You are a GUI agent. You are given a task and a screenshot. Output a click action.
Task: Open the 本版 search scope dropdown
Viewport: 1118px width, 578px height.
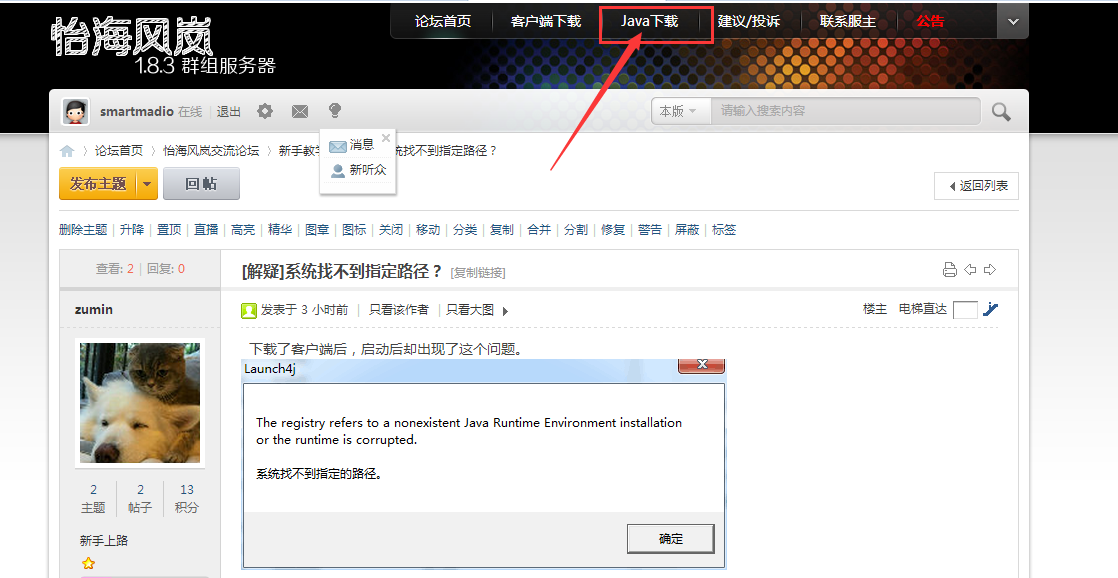click(681, 111)
